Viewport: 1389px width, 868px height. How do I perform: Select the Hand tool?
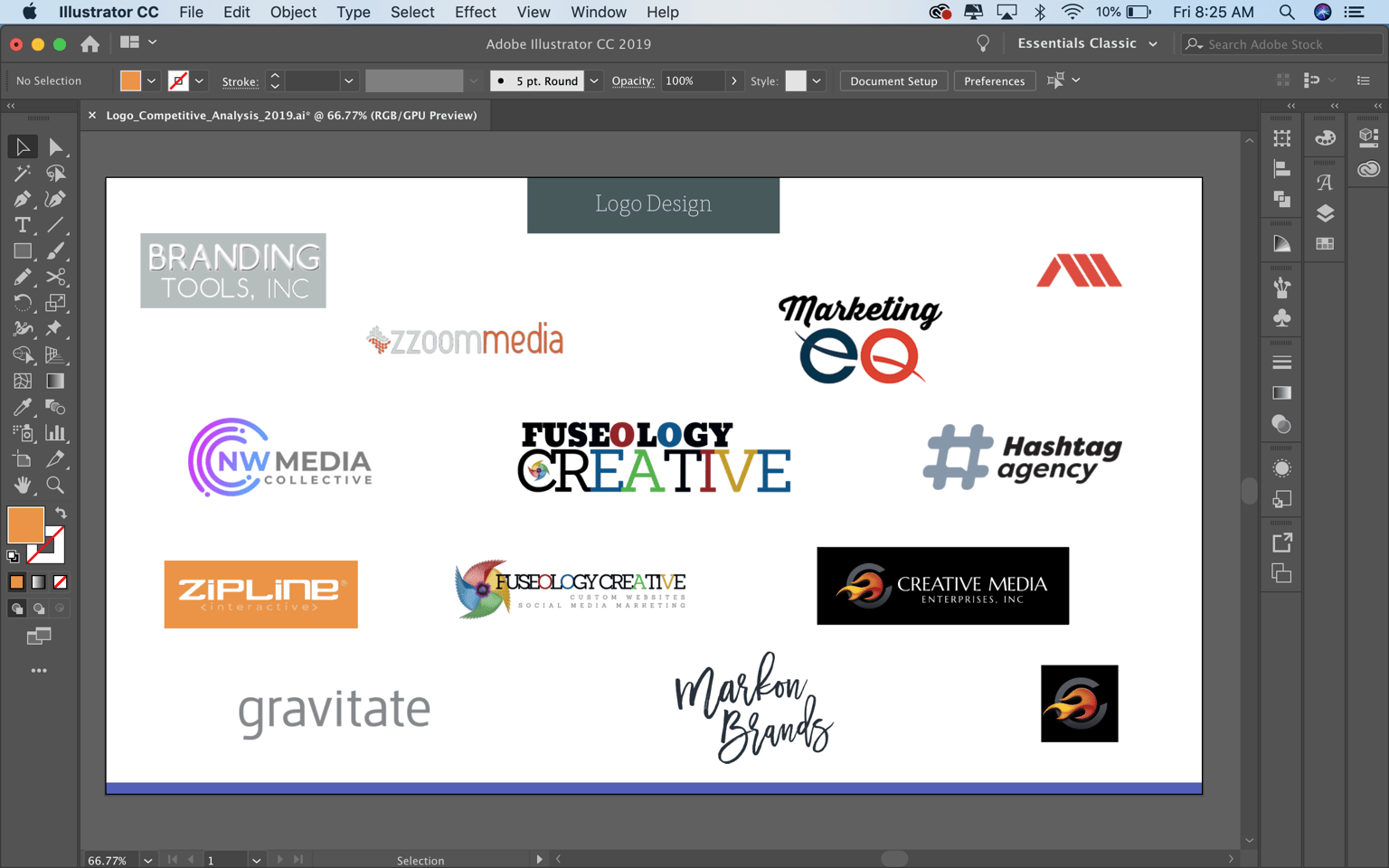pos(23,486)
